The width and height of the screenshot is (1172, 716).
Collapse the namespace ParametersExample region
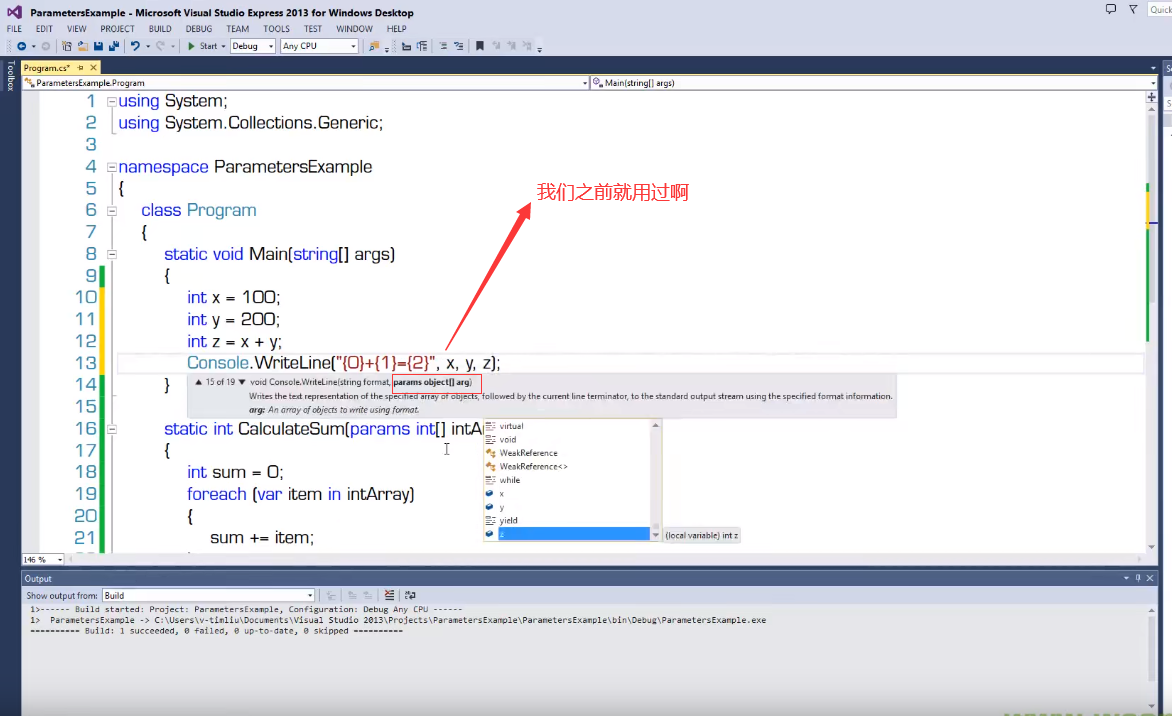pyautogui.click(x=111, y=167)
